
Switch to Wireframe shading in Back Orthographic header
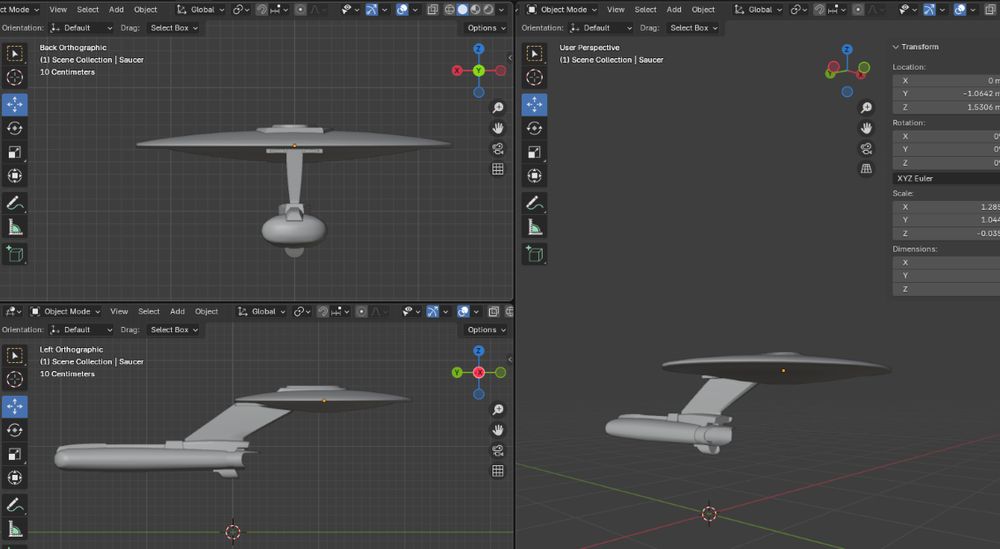pyautogui.click(x=450, y=10)
